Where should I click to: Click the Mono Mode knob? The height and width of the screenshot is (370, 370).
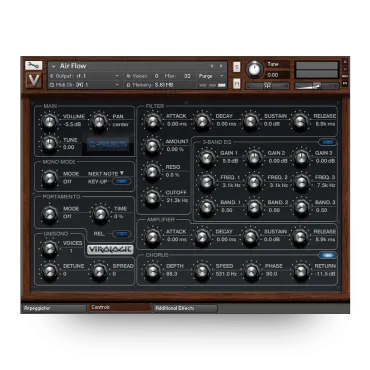[49, 177]
